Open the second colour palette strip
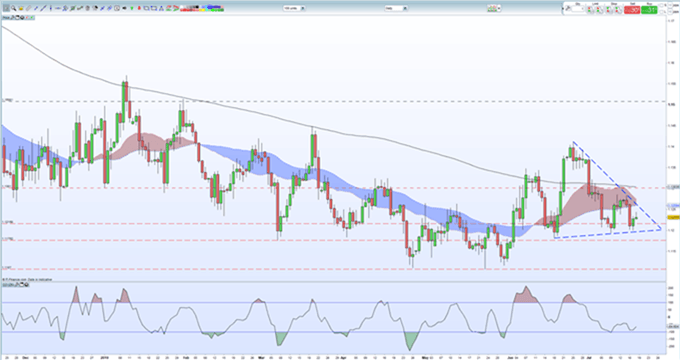This screenshot has height=360, width=680. tap(212, 8)
